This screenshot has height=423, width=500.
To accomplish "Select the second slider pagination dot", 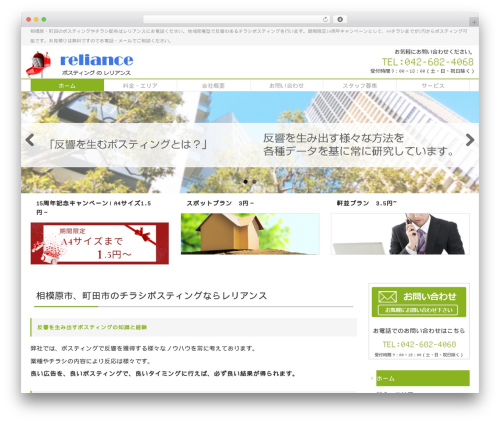I will [254, 182].
